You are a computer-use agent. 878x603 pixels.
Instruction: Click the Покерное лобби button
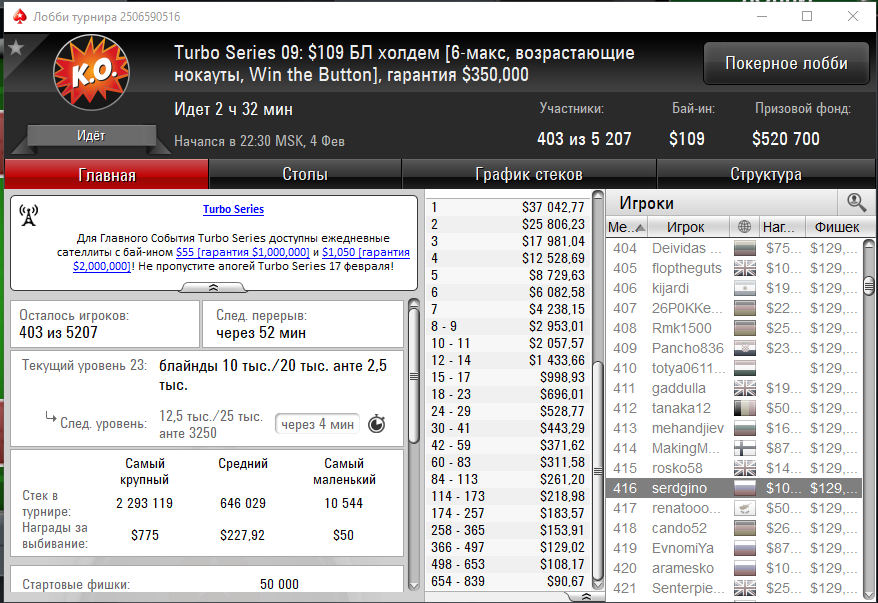click(786, 63)
